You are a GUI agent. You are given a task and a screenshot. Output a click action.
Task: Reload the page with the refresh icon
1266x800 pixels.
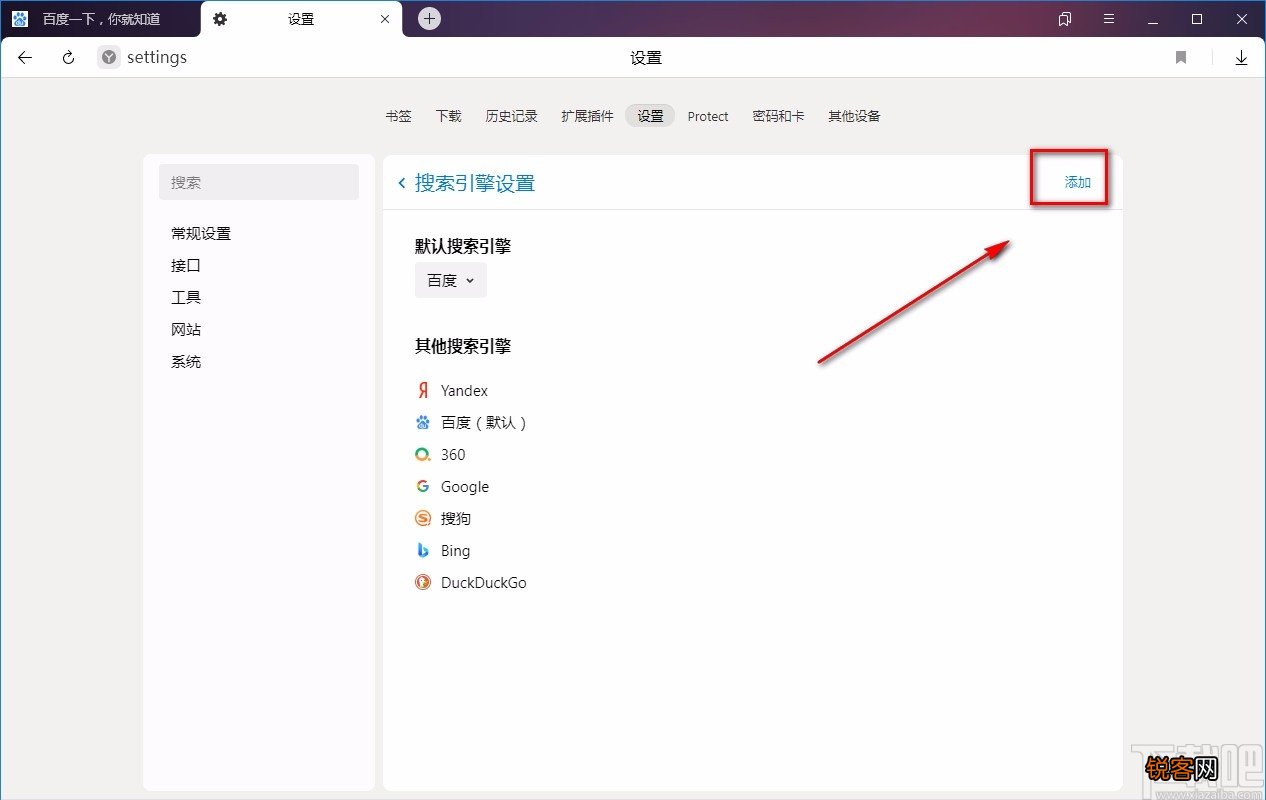tap(68, 58)
